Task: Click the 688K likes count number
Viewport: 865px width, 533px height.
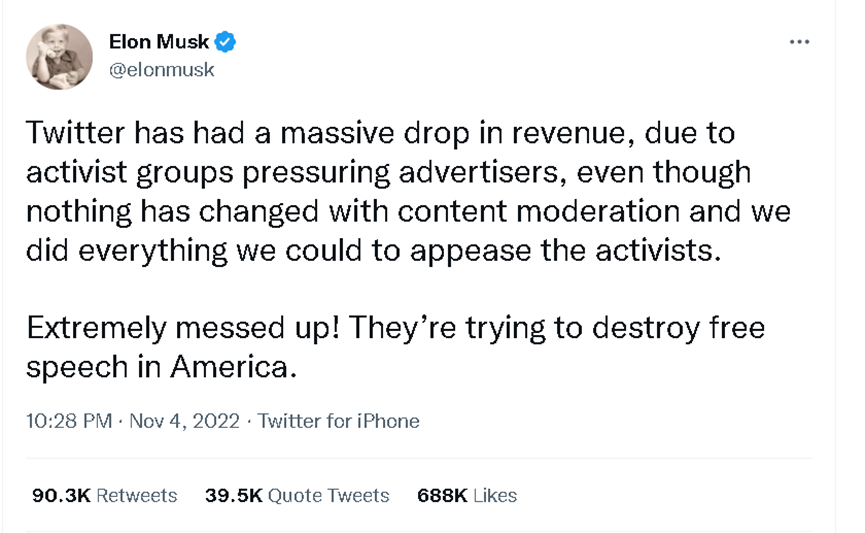Action: 438,495
